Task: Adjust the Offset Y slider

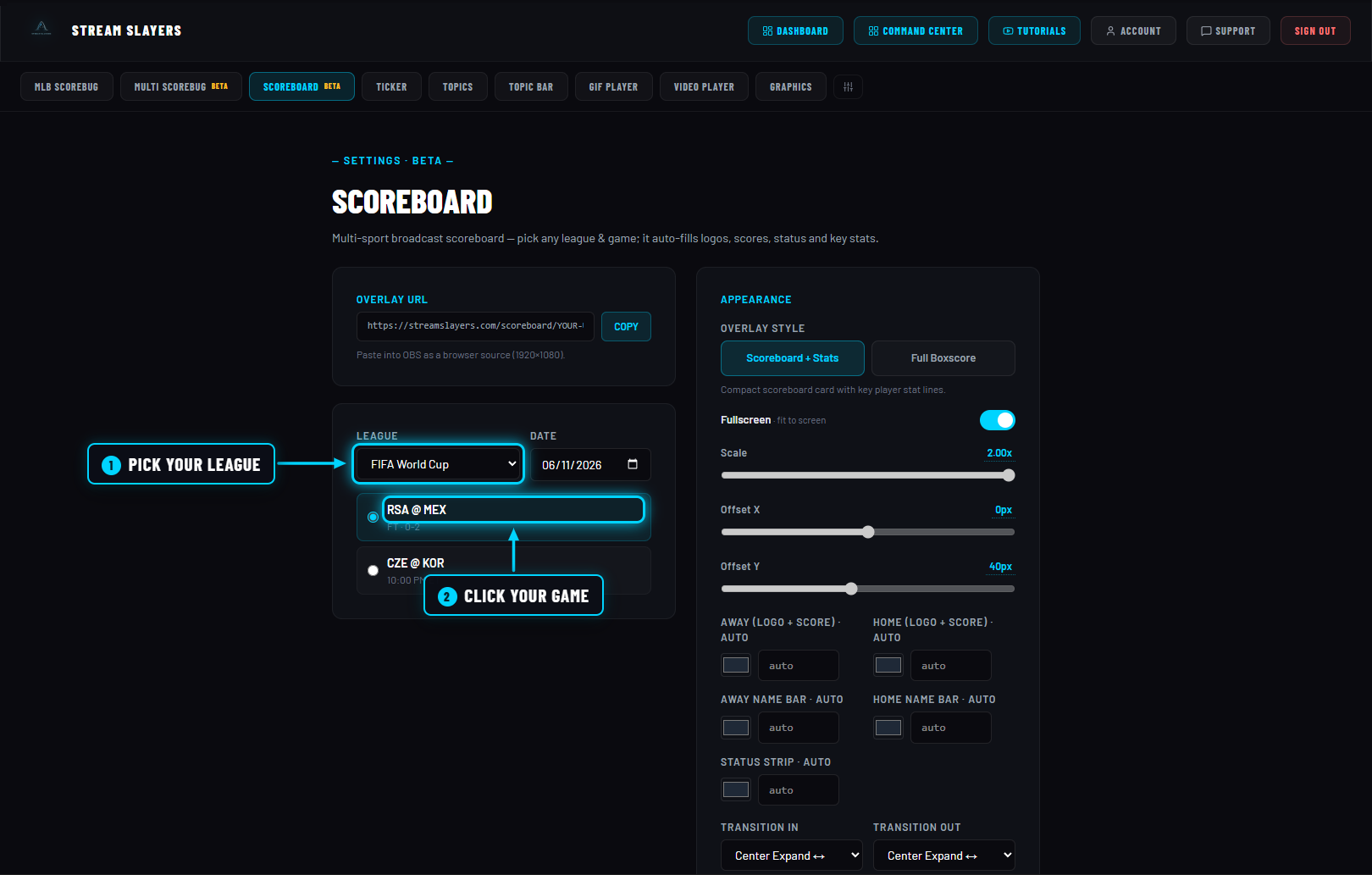Action: pos(867,589)
